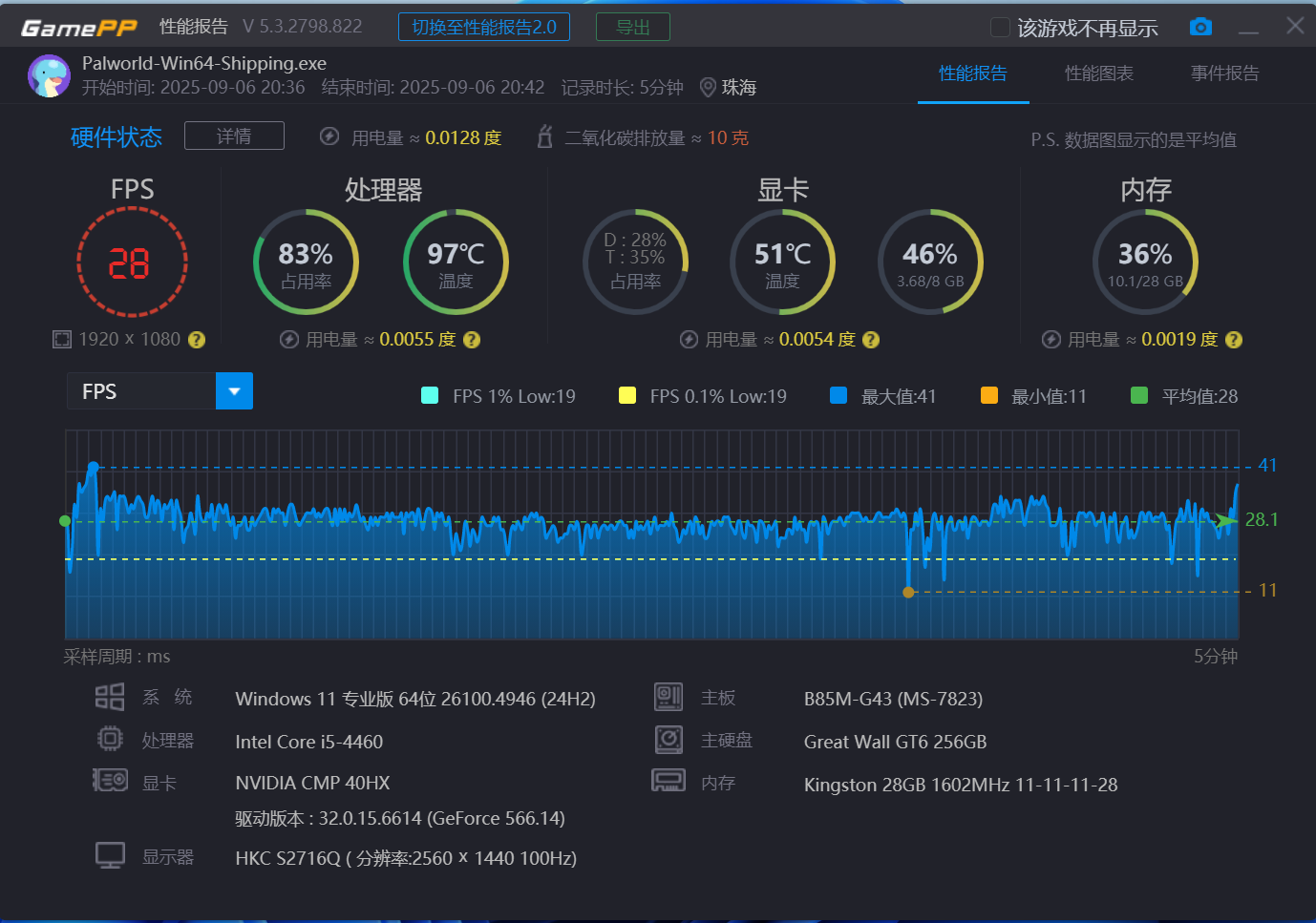Viewport: 1316px width, 923px height.
Task: Toggle the yellow FPS 0.1% Low swatch
Action: click(627, 395)
